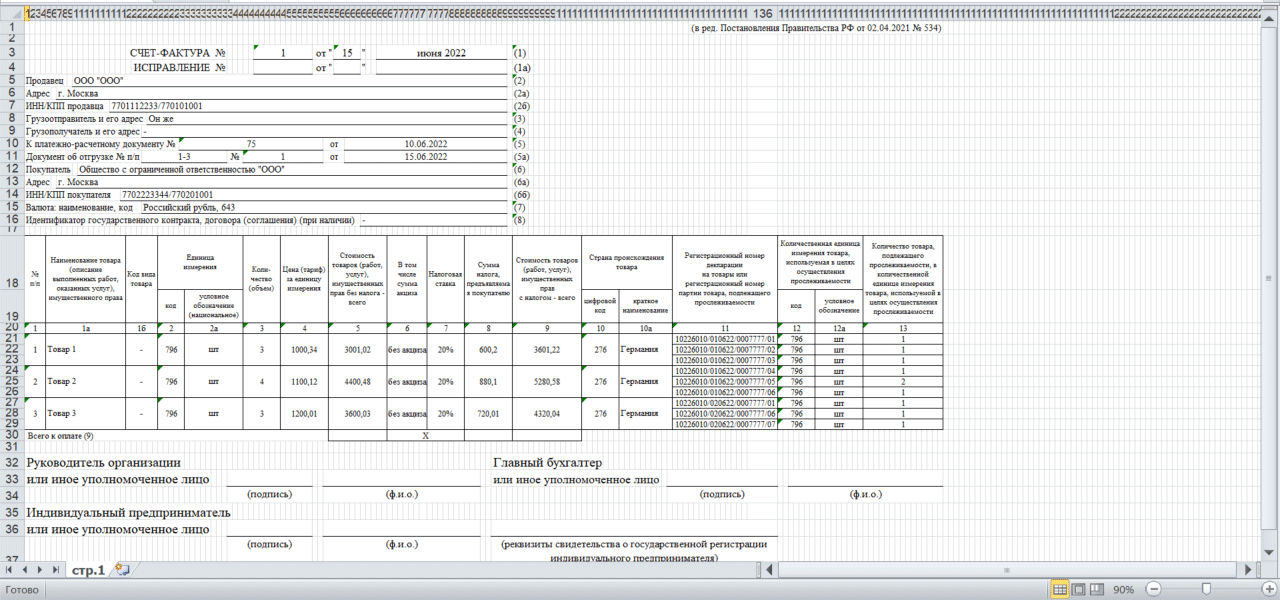
Task: Switch to Page Layout view
Action: click(x=1078, y=589)
